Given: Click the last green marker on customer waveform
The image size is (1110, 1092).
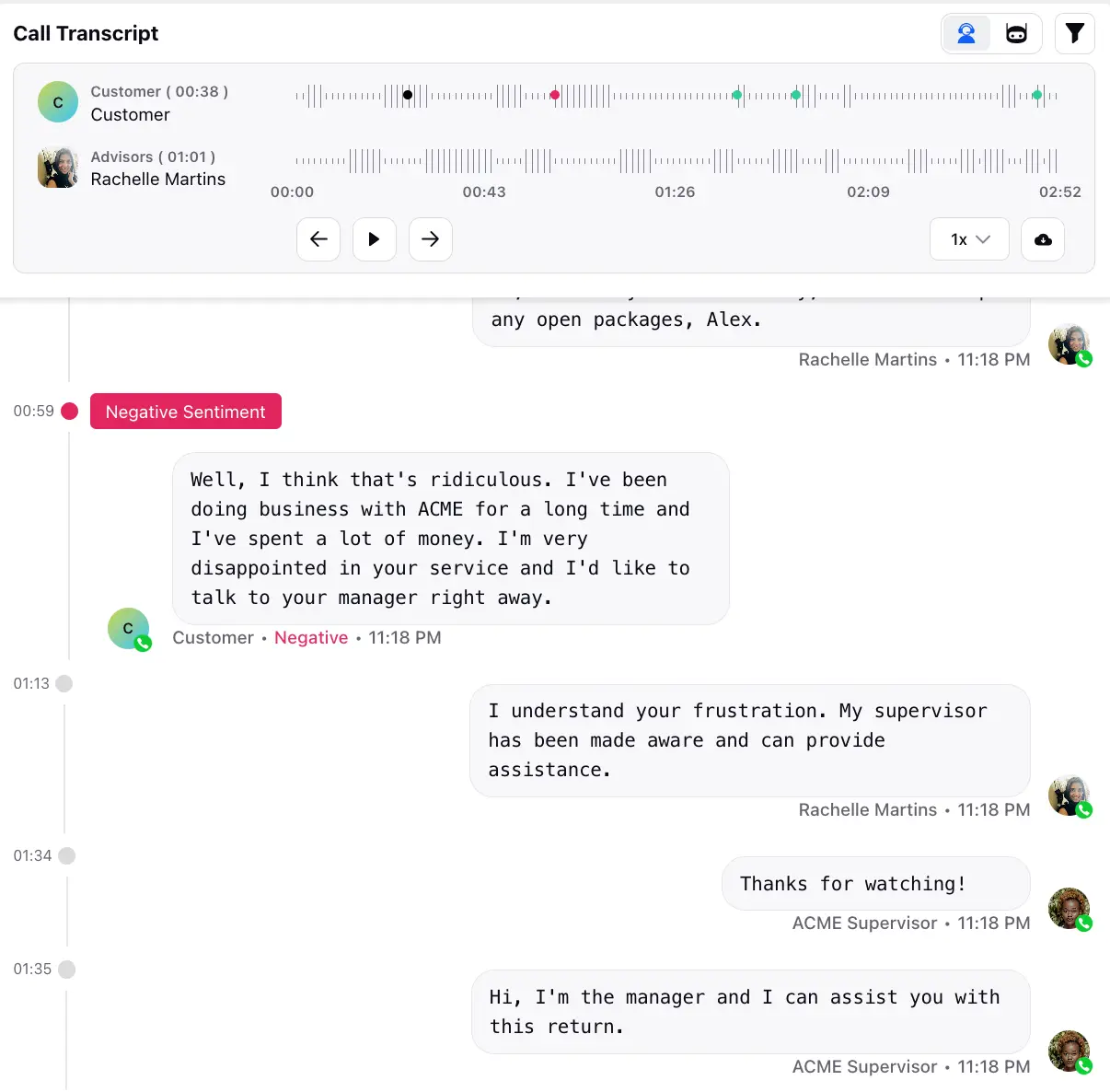Looking at the screenshot, I should coord(1037,95).
